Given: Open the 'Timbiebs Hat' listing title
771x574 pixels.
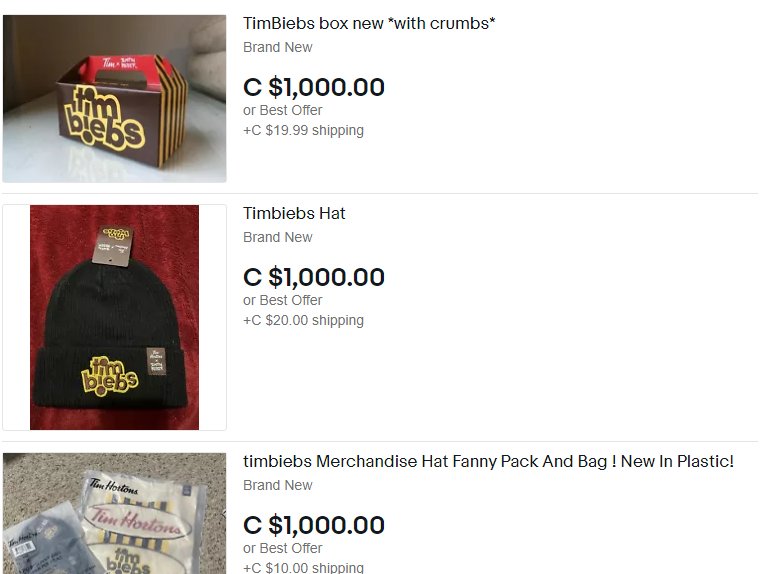Looking at the screenshot, I should pos(294,213).
